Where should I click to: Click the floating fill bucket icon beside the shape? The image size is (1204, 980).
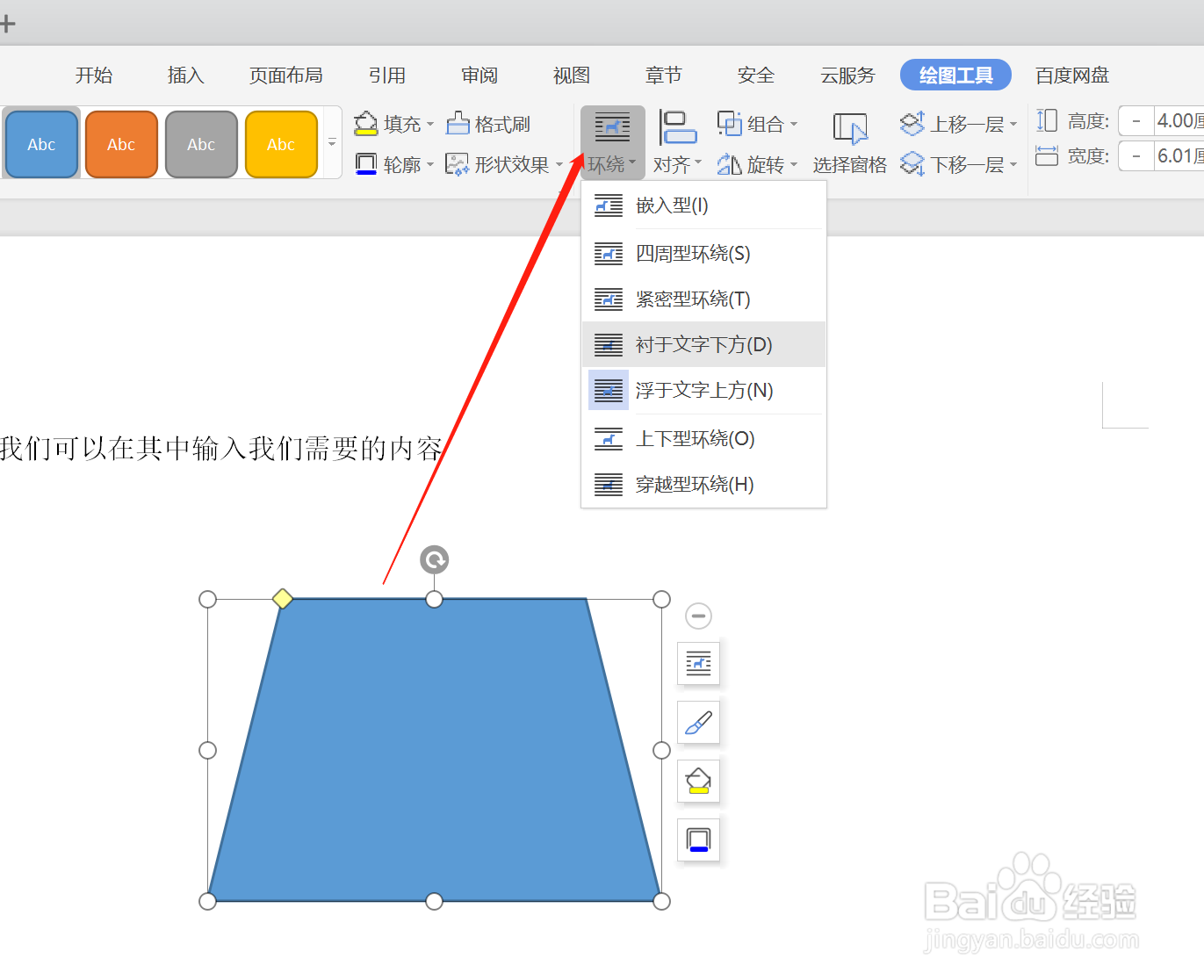point(697,781)
